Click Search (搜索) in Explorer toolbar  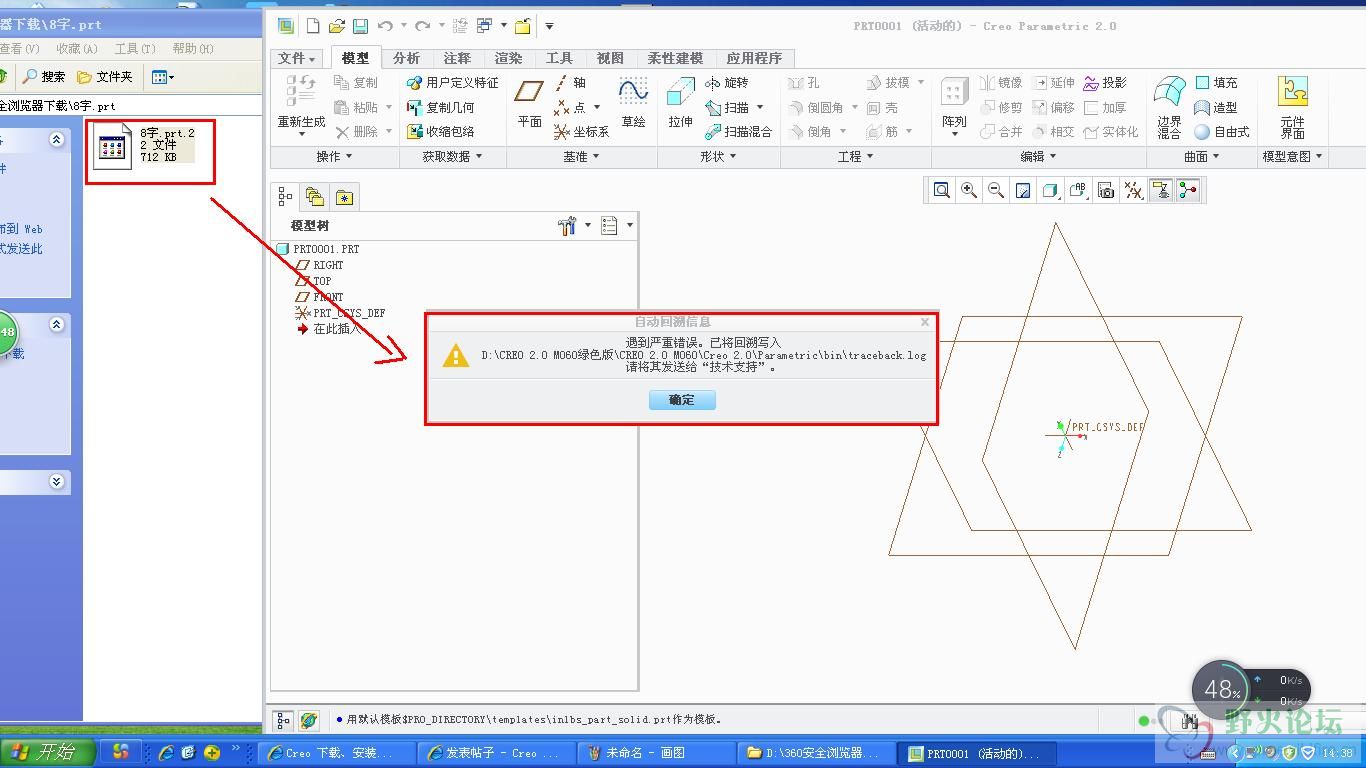tap(45, 77)
